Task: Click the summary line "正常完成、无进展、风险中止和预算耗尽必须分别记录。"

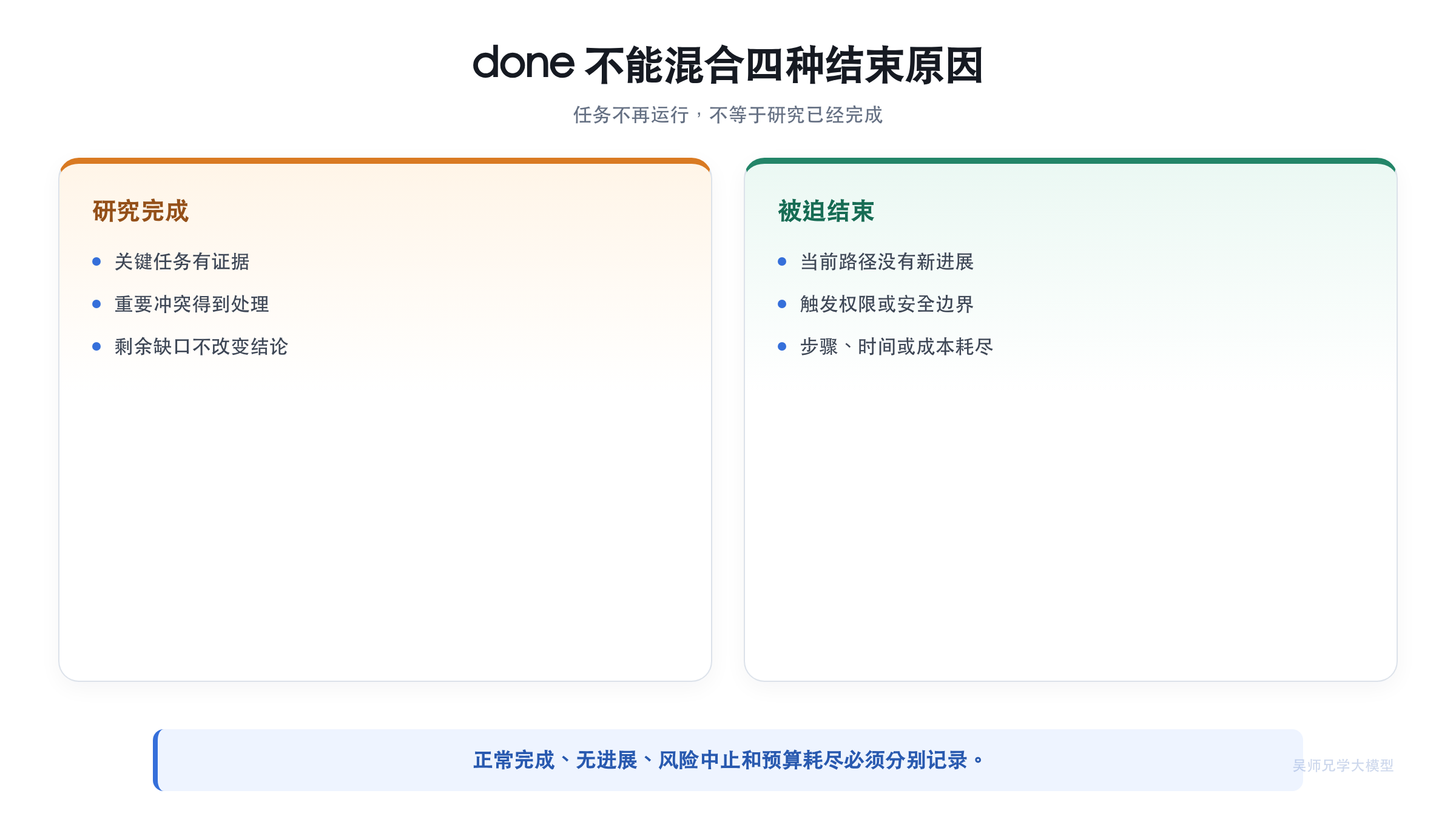Action: (728, 760)
